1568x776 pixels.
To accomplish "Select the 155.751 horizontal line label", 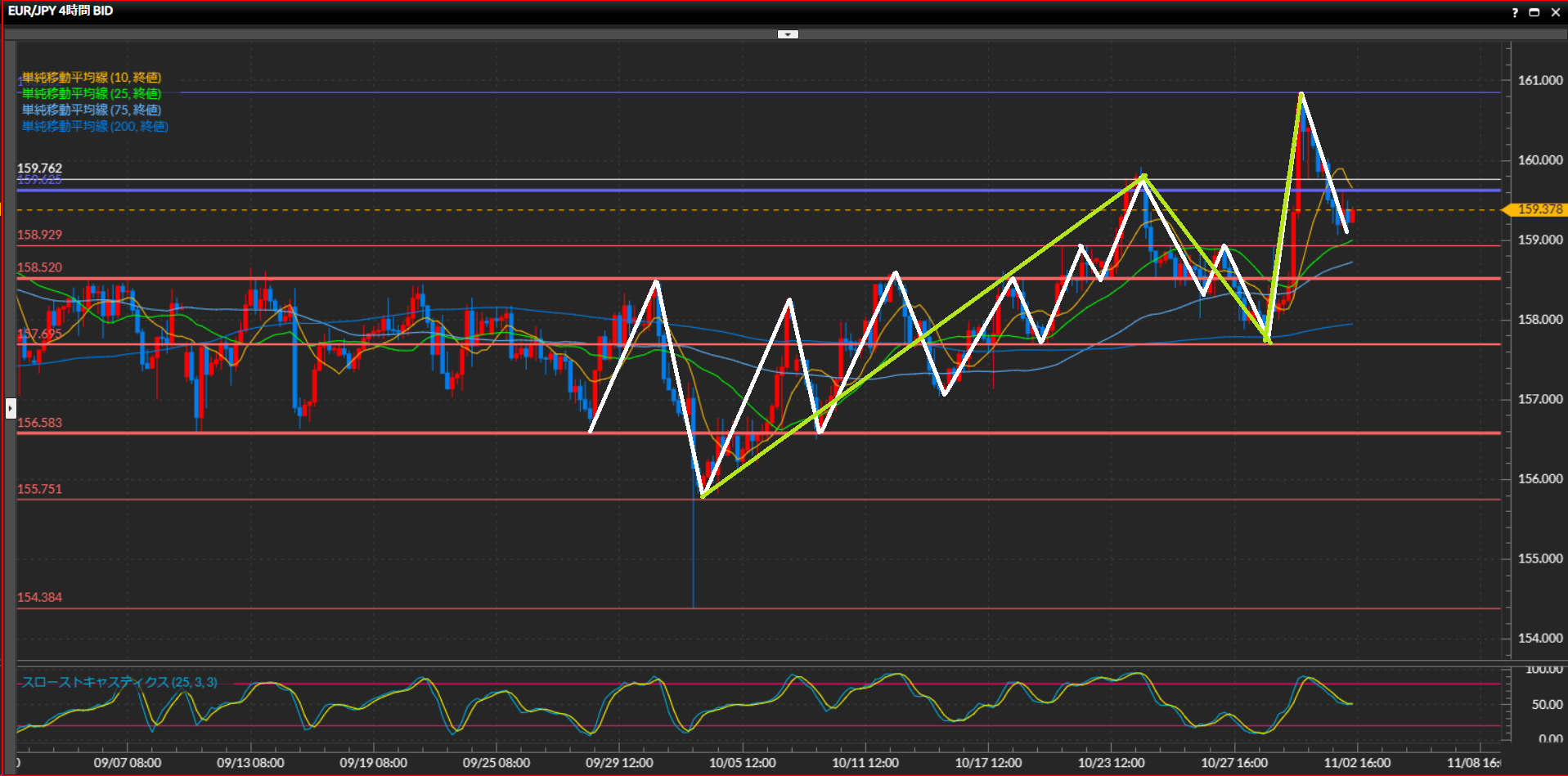I will point(39,489).
